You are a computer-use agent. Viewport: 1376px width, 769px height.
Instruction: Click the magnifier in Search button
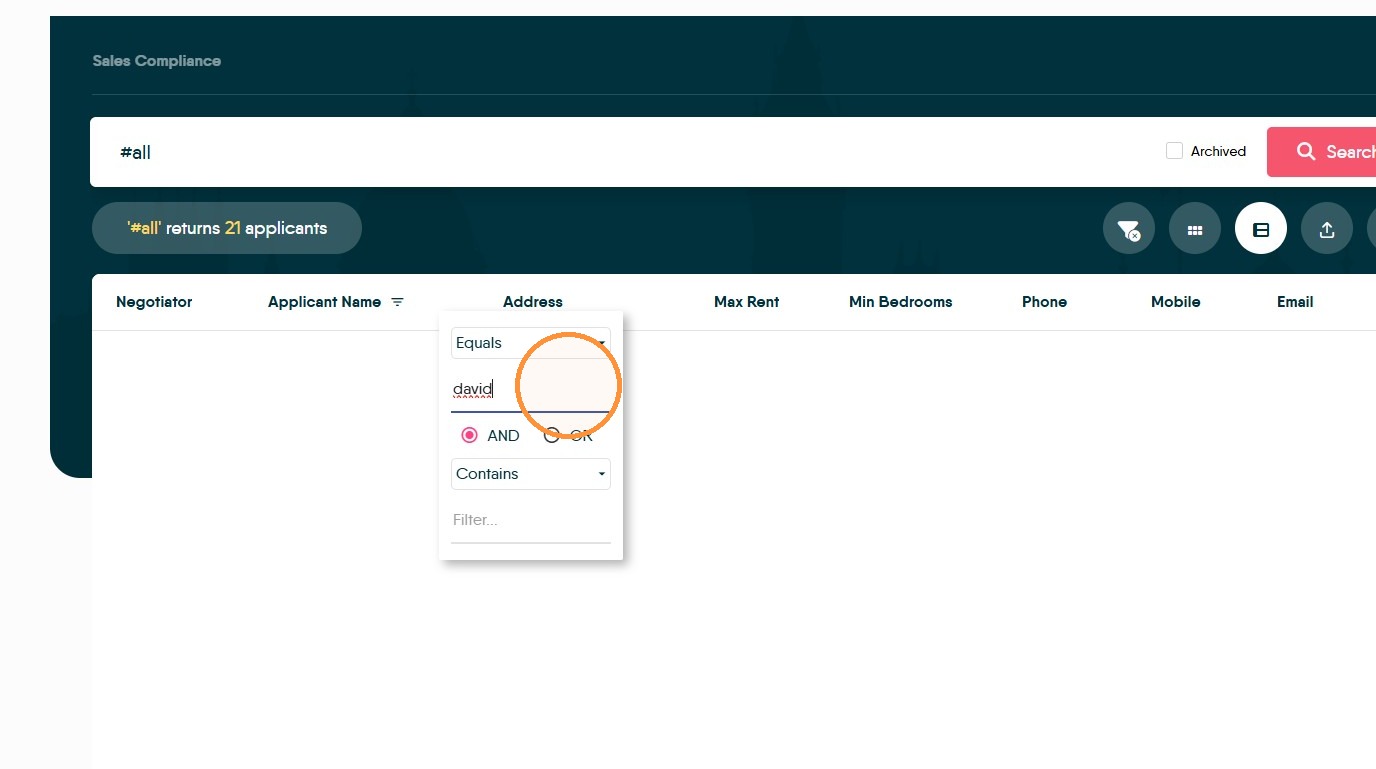(1306, 152)
